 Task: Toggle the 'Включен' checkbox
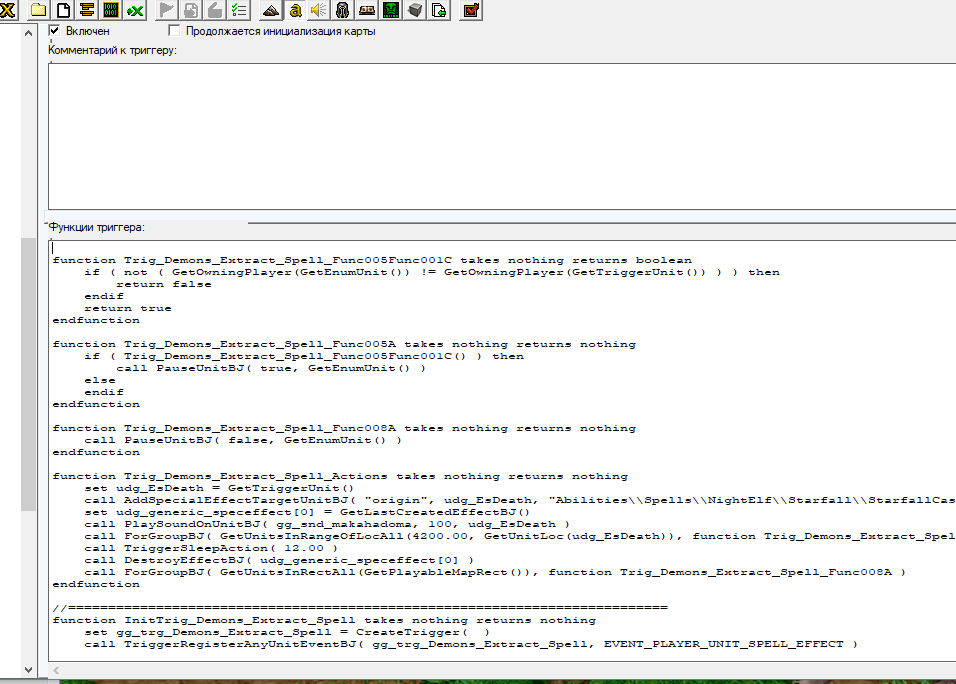click(54, 30)
